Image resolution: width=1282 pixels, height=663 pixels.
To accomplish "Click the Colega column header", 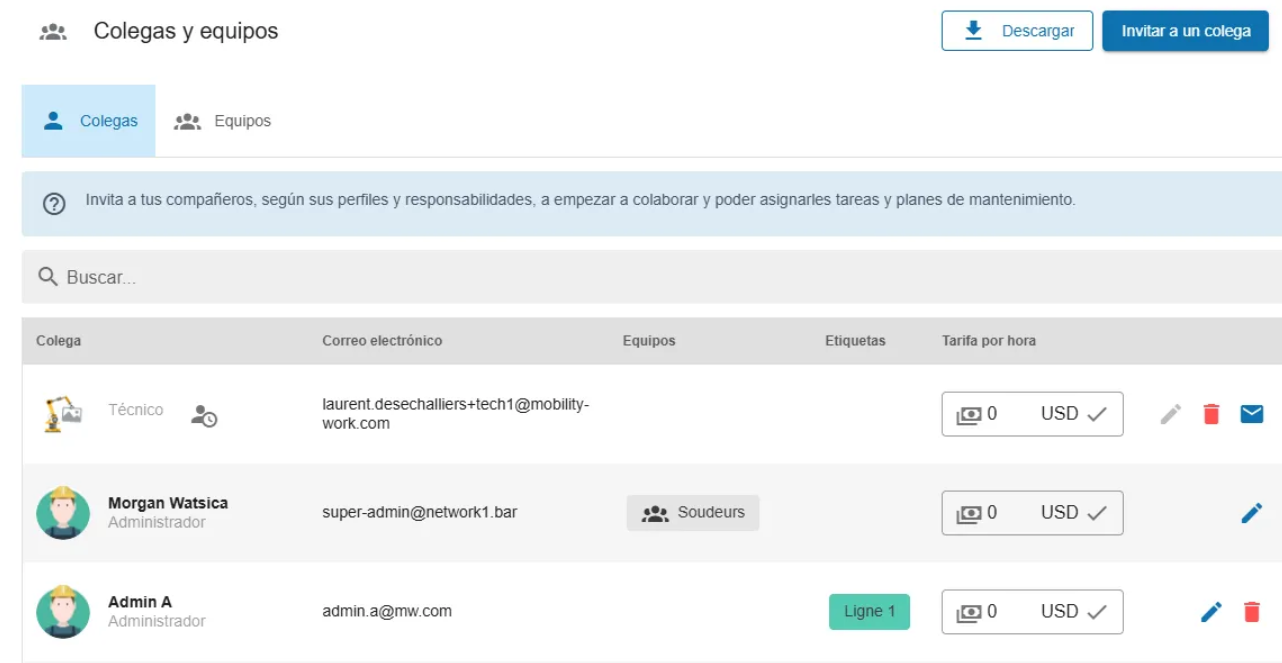I will (x=59, y=341).
